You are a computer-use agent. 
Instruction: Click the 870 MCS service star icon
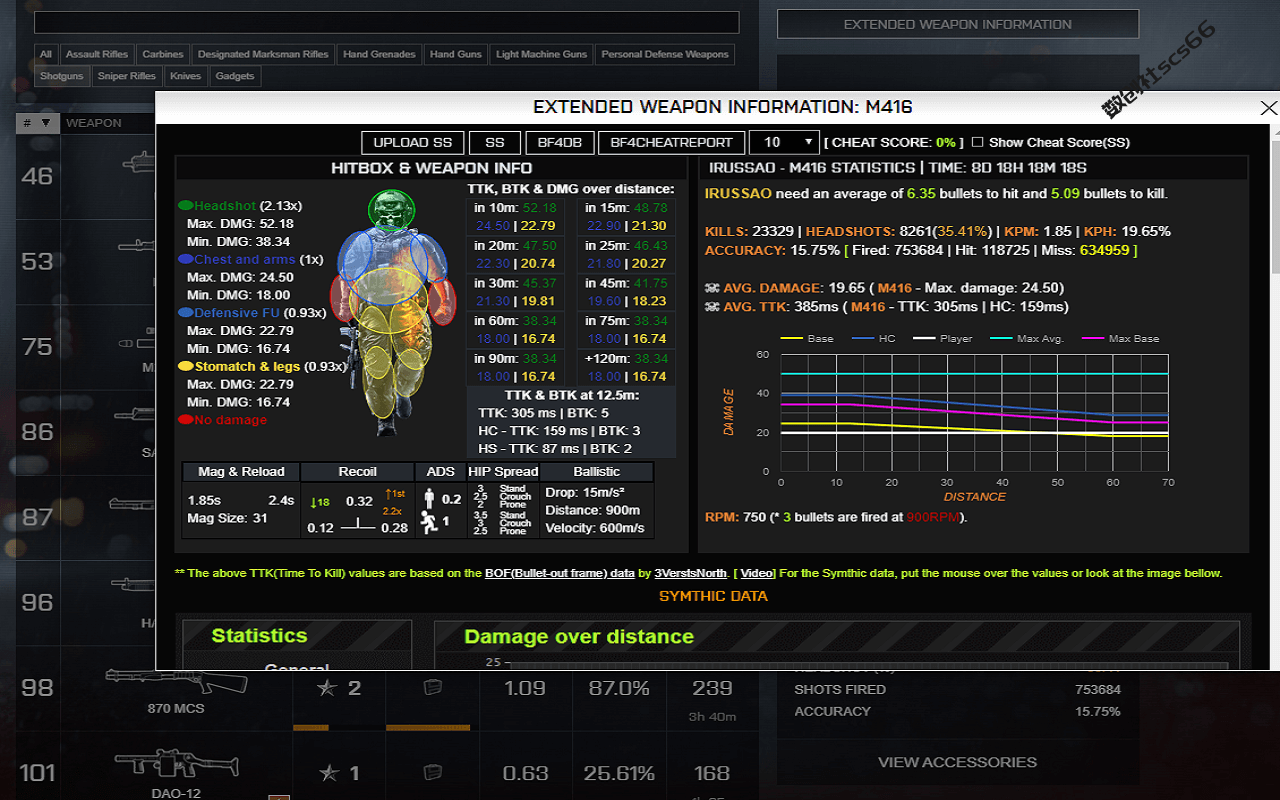click(327, 688)
